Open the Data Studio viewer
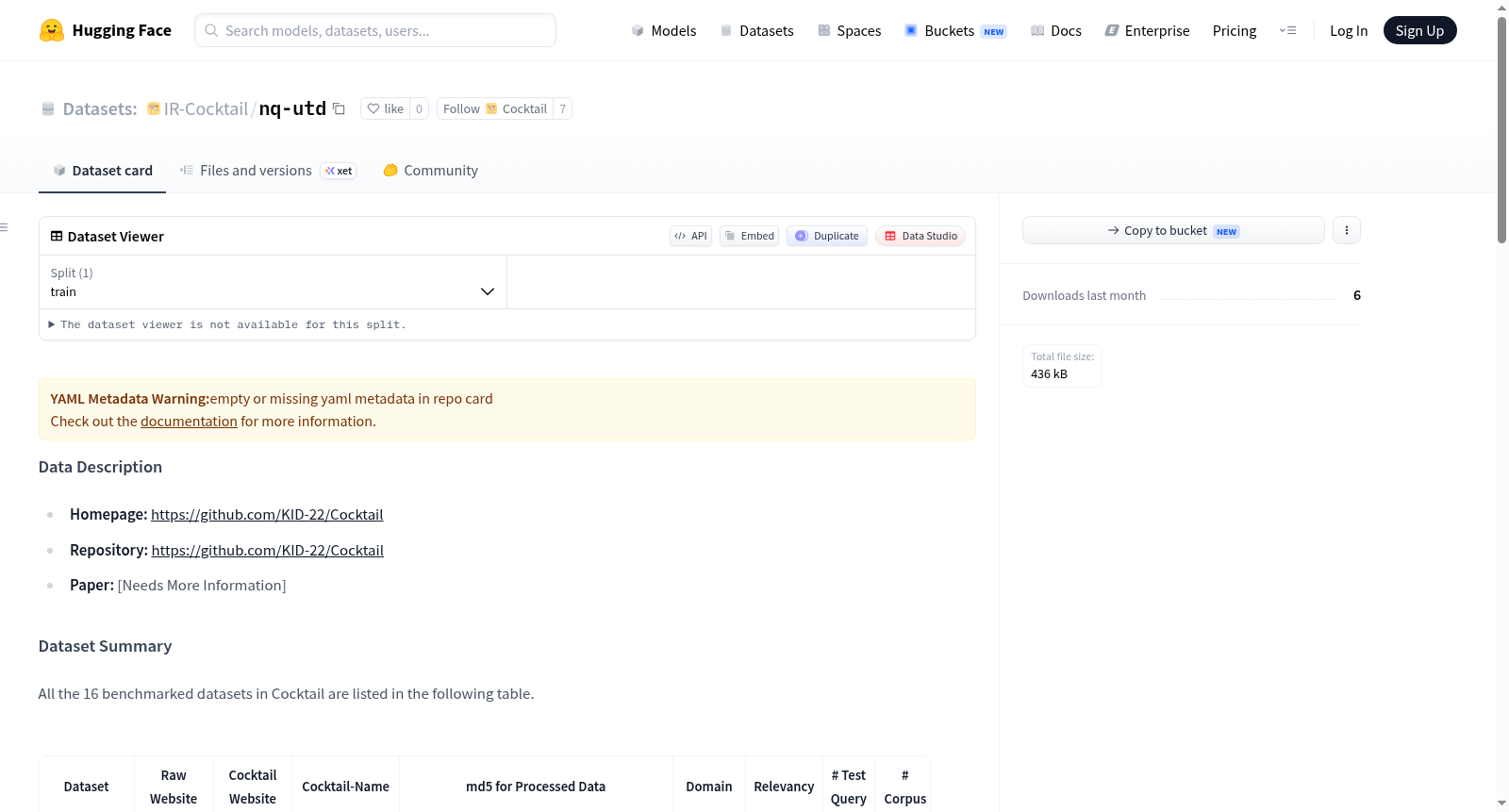The image size is (1509, 812). [920, 236]
